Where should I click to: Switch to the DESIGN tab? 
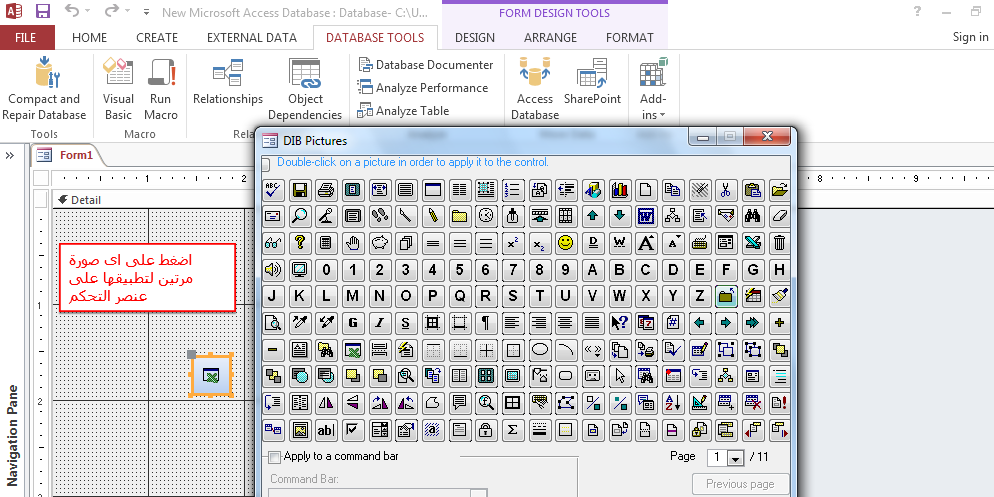pyautogui.click(x=475, y=37)
